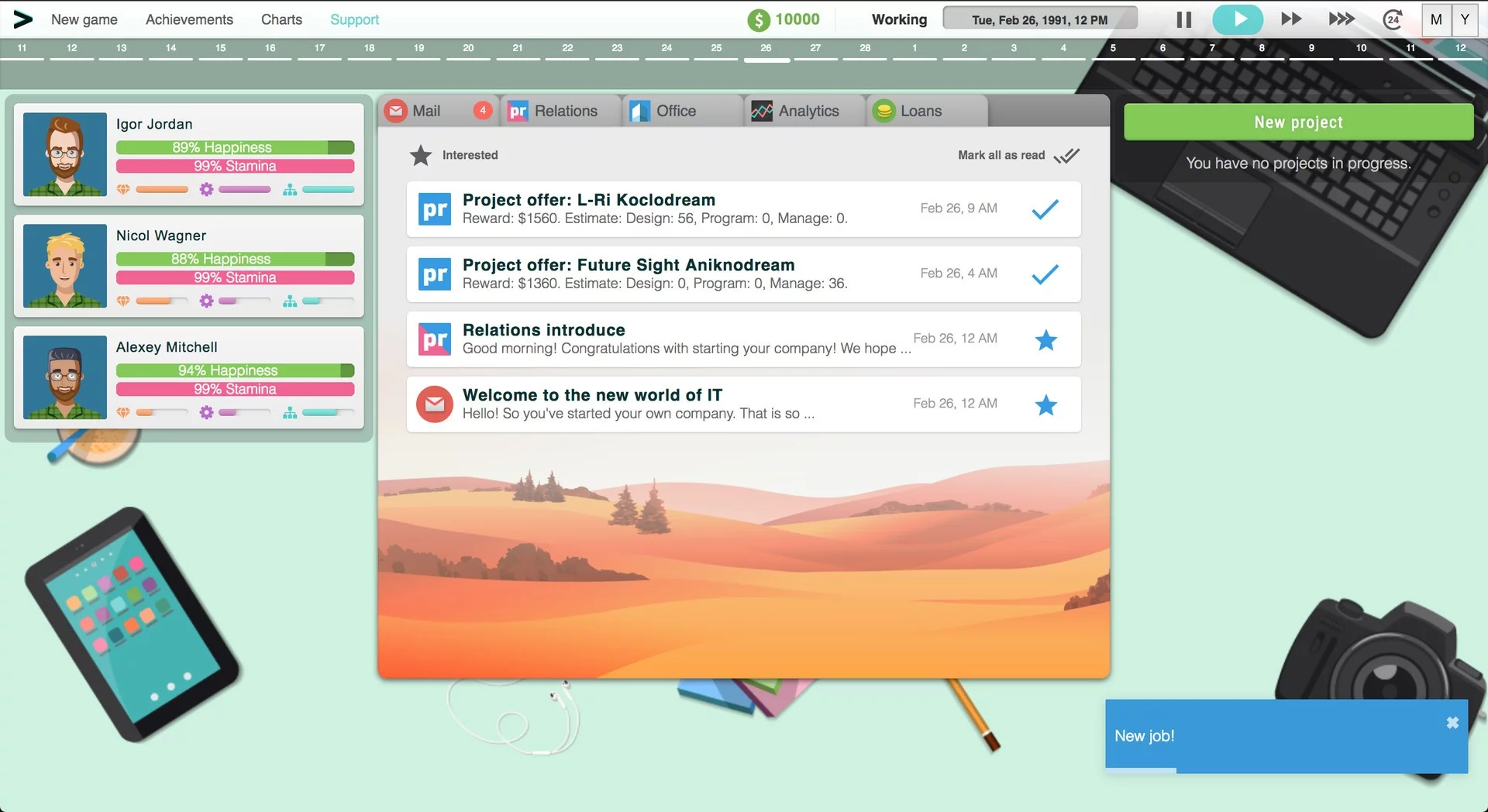Click Igor Jordan's Happiness bar
Screen dimensions: 1488x812
[x=235, y=147]
